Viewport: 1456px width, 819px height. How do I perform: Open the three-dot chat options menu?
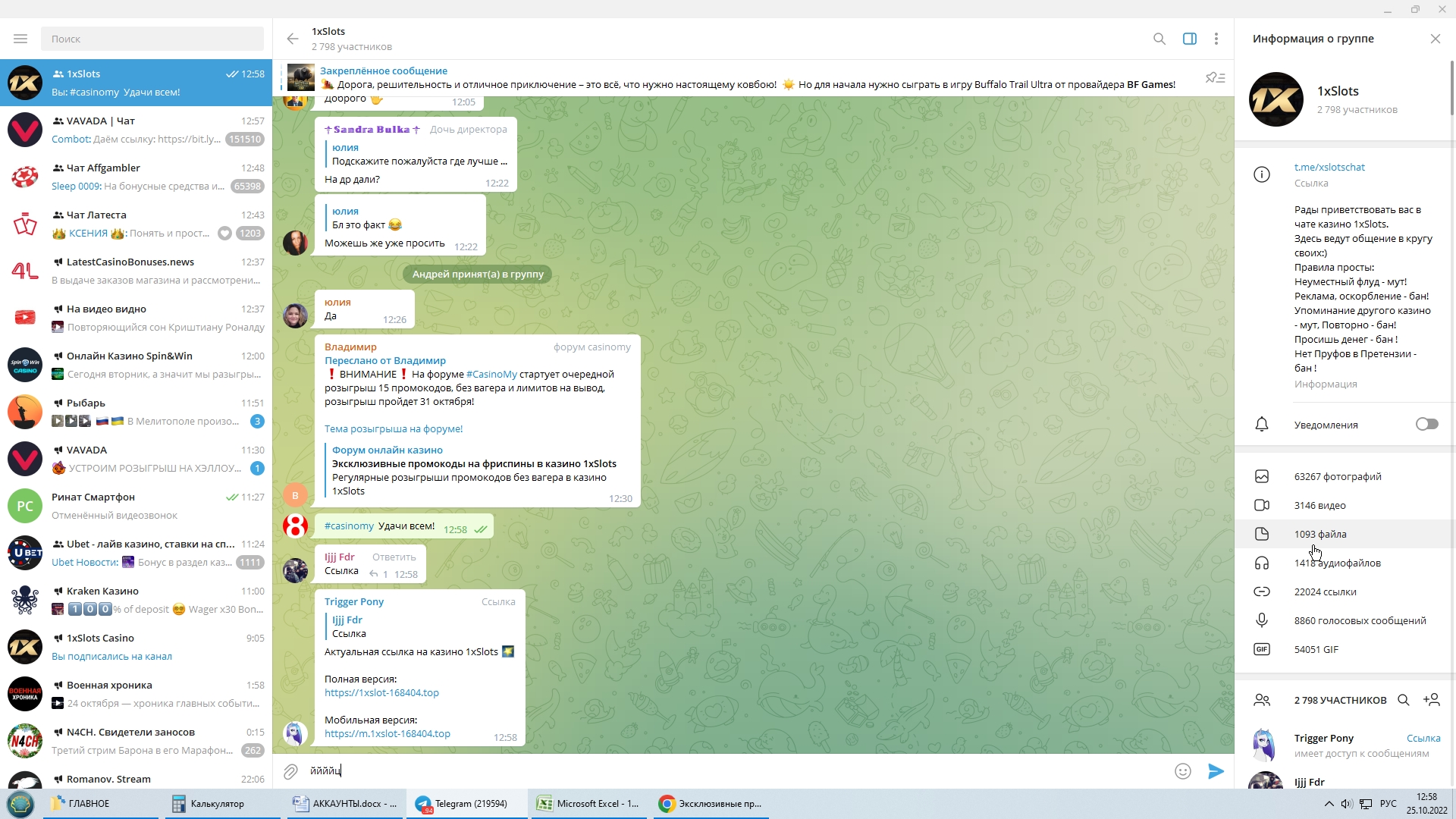[x=1216, y=39]
